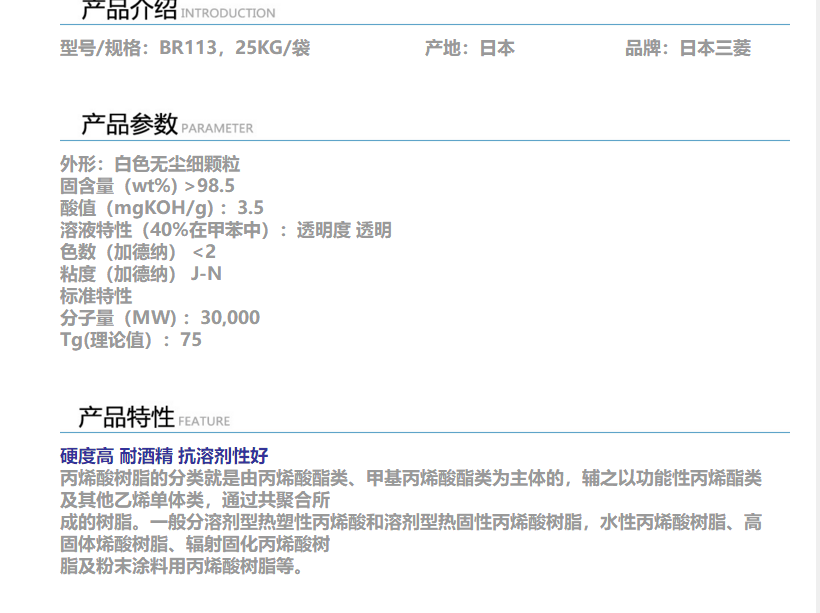Viewport: 820px width, 613px height.
Task: Click the 产地：日本 text
Action: [469, 48]
